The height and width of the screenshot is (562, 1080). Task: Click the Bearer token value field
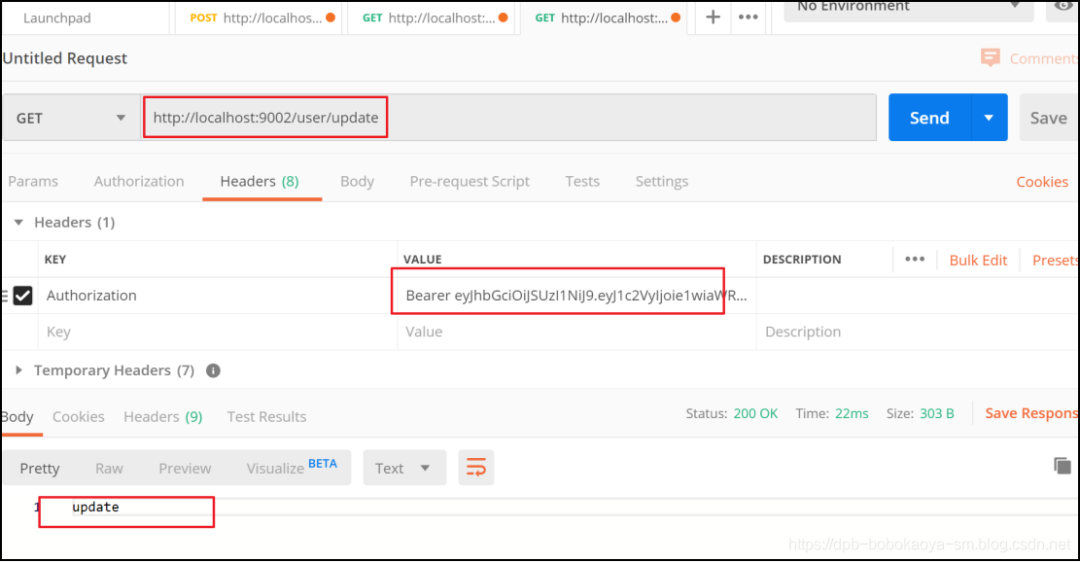pyautogui.click(x=576, y=295)
